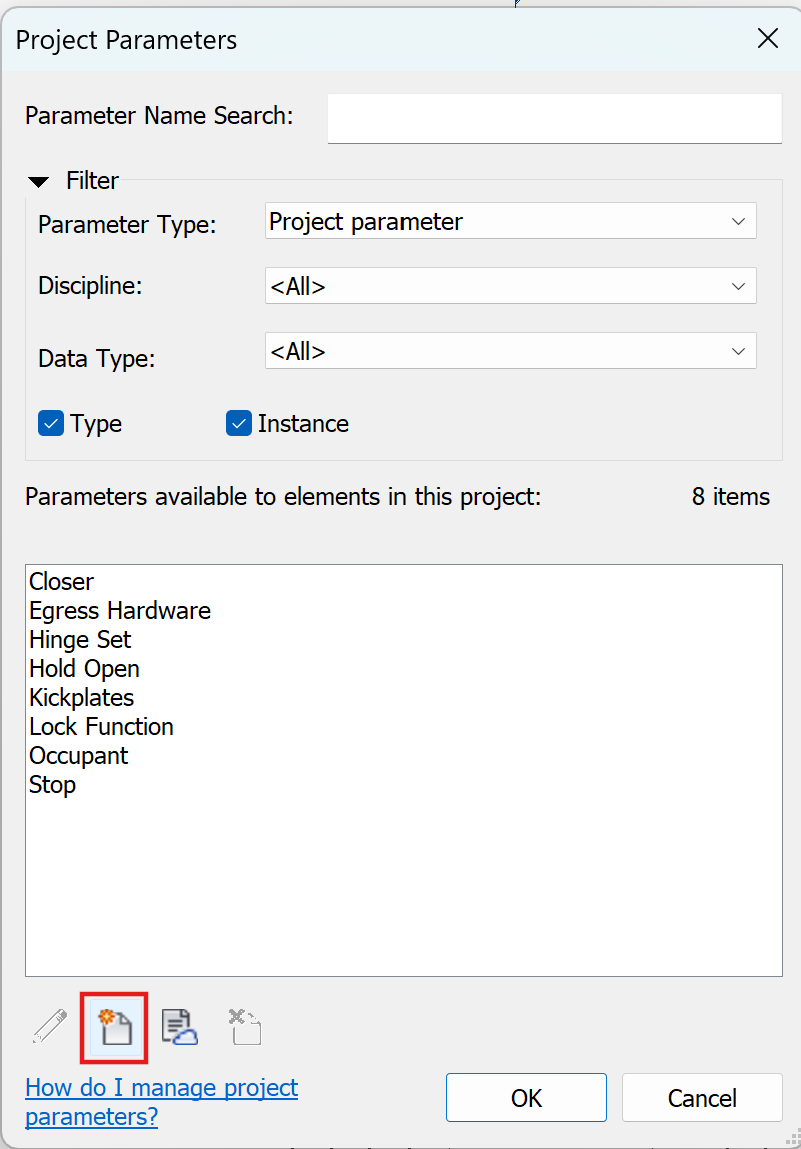Open the Discipline dropdown
Image resolution: width=801 pixels, height=1149 pixels.
[511, 286]
